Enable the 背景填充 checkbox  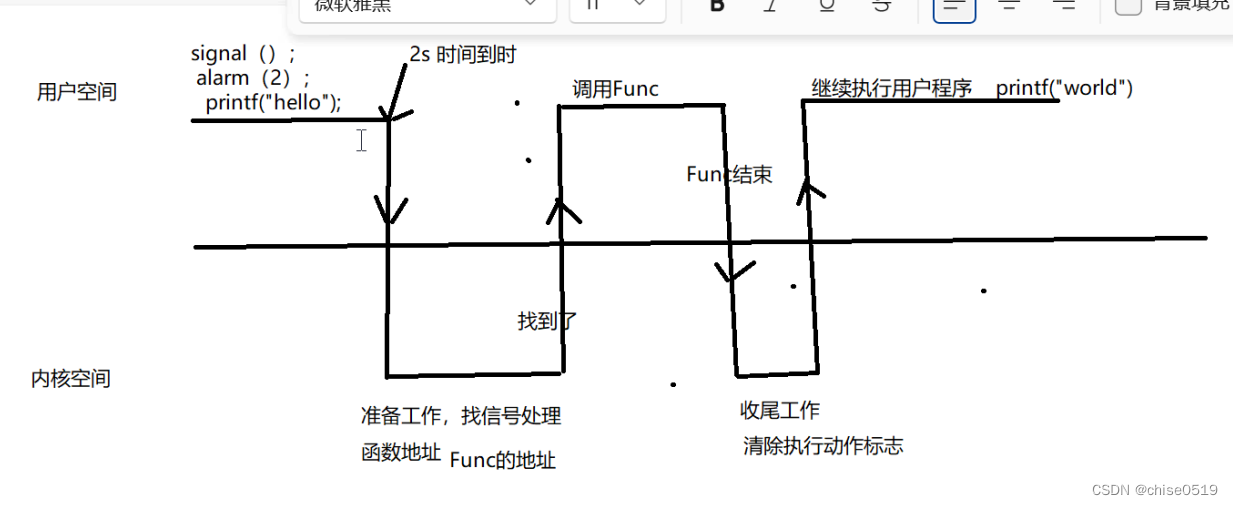coord(1128,5)
